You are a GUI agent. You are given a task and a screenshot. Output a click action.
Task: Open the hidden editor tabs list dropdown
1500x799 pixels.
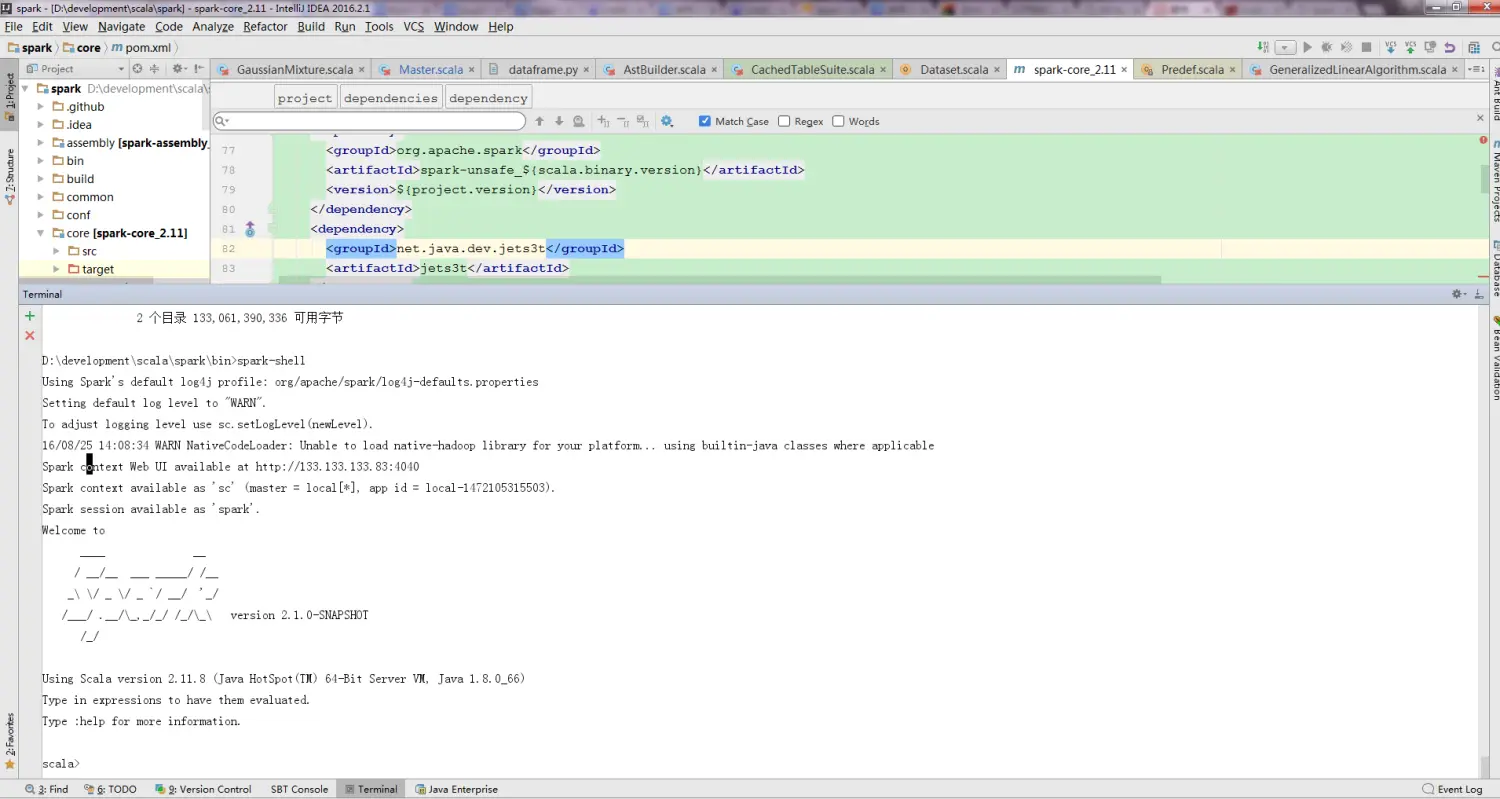(1474, 69)
